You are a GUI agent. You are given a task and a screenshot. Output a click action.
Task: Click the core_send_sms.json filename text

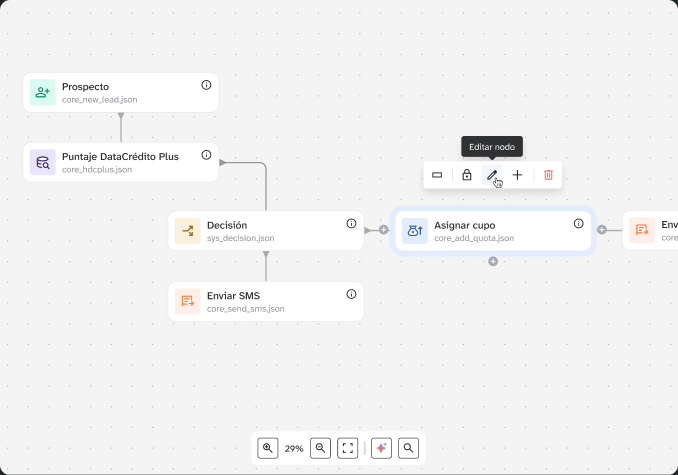coord(246,309)
